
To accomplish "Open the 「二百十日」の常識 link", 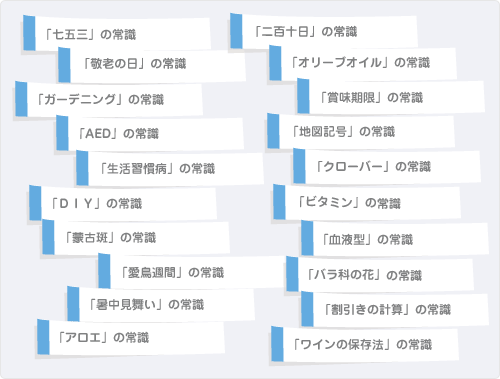I will (x=324, y=31).
